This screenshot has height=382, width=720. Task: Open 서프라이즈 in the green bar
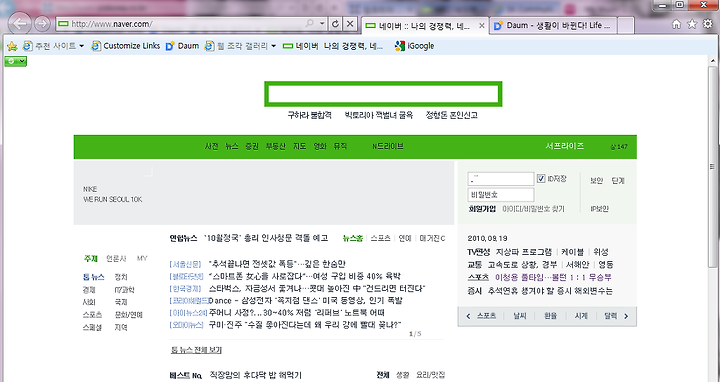565,146
